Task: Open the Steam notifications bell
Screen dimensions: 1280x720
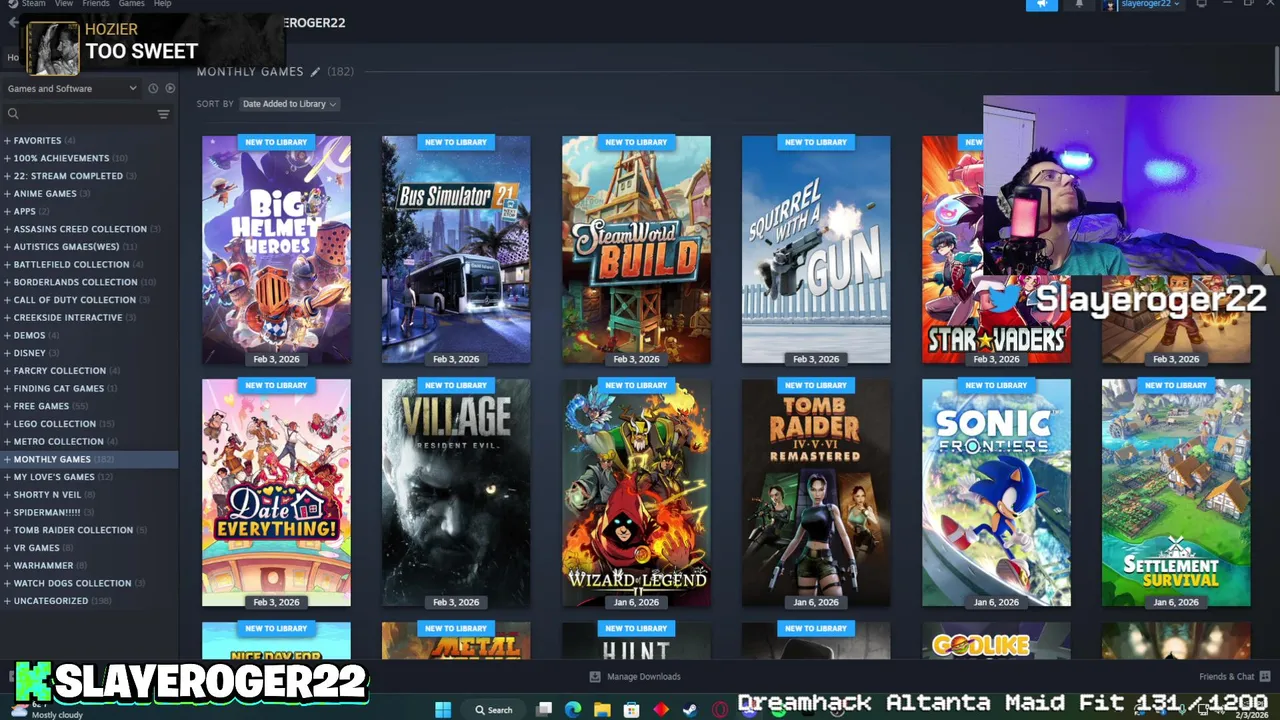Action: click(x=1079, y=4)
